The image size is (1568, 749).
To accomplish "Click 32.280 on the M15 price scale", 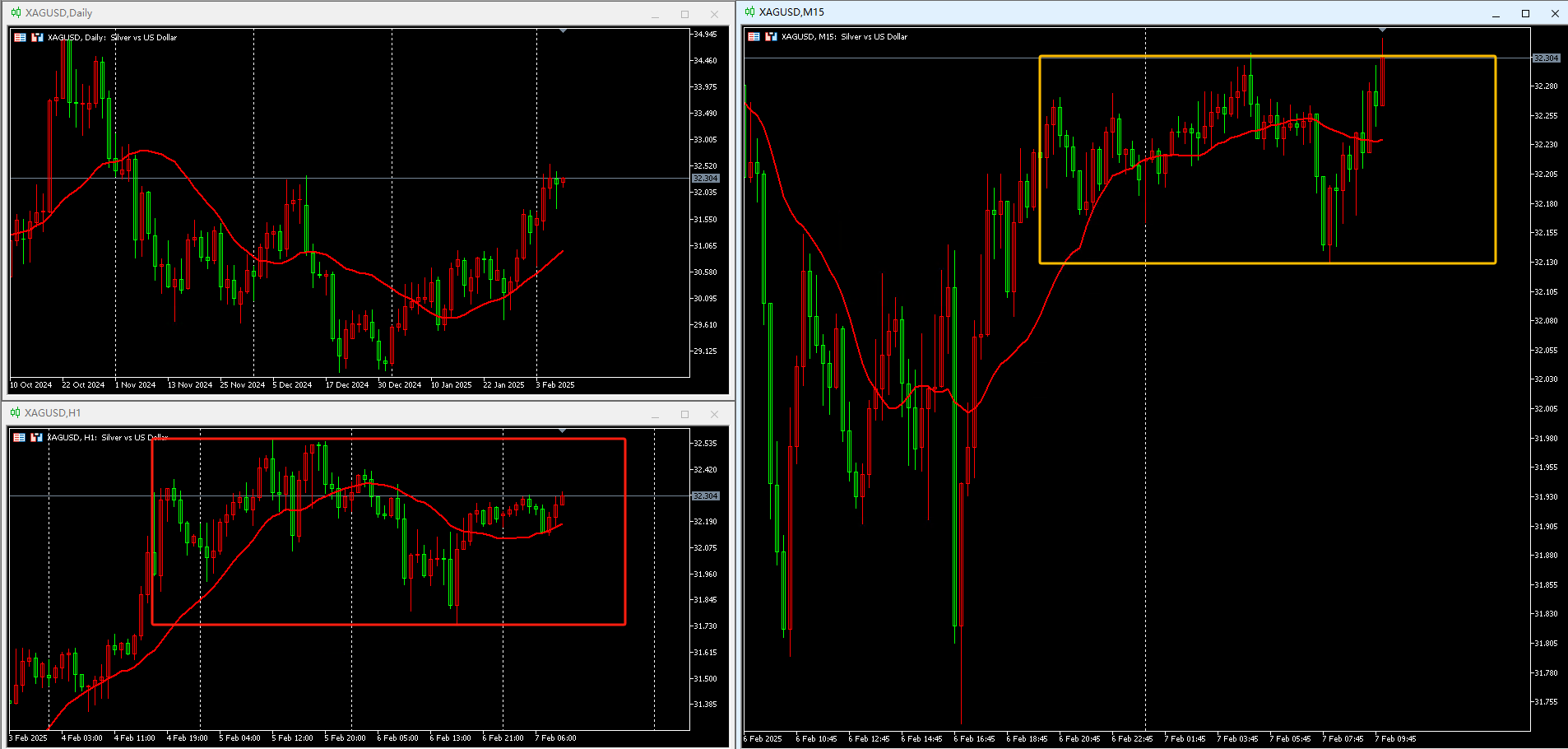I will 1546,86.
